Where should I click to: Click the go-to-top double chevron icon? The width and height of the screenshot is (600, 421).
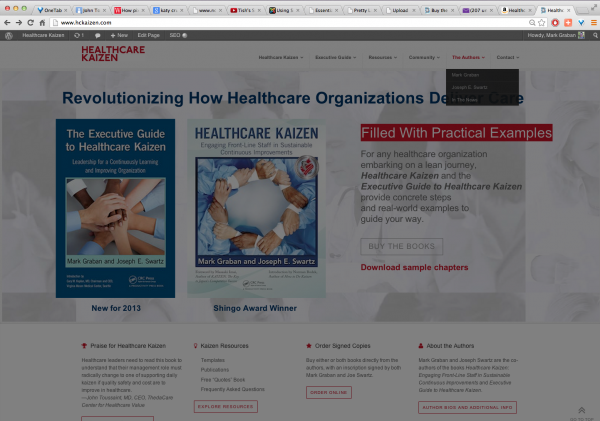click(x=581, y=411)
